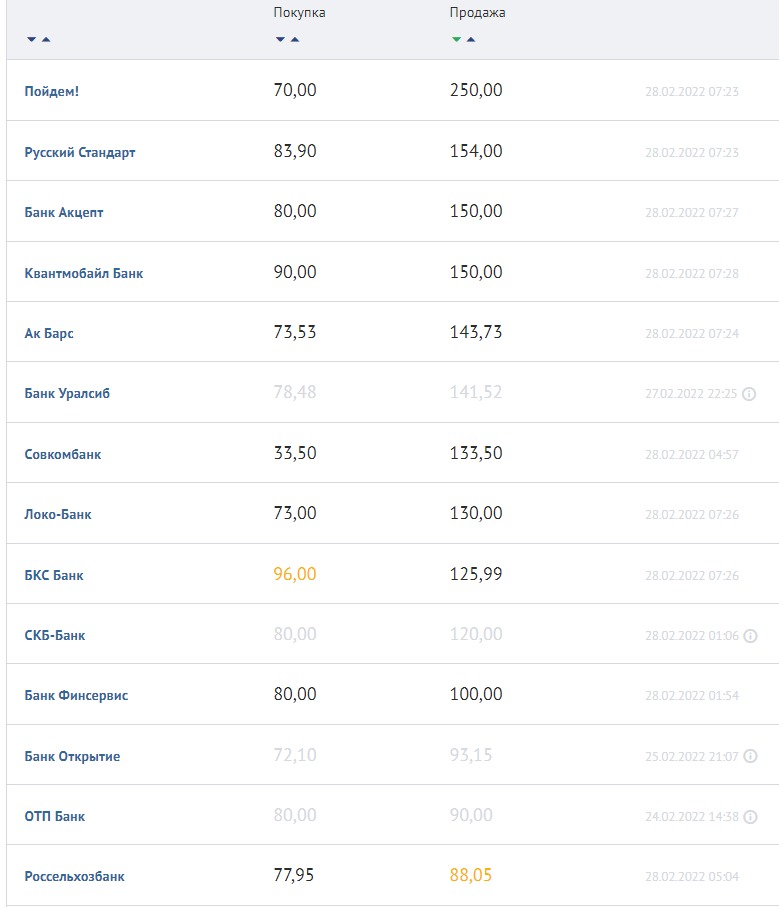Select Квантмобайл Банк link
Image resolution: width=779 pixels, height=907 pixels.
click(x=83, y=273)
